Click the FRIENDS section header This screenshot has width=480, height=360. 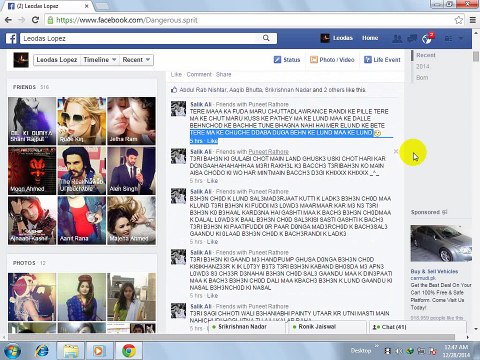pos(24,87)
